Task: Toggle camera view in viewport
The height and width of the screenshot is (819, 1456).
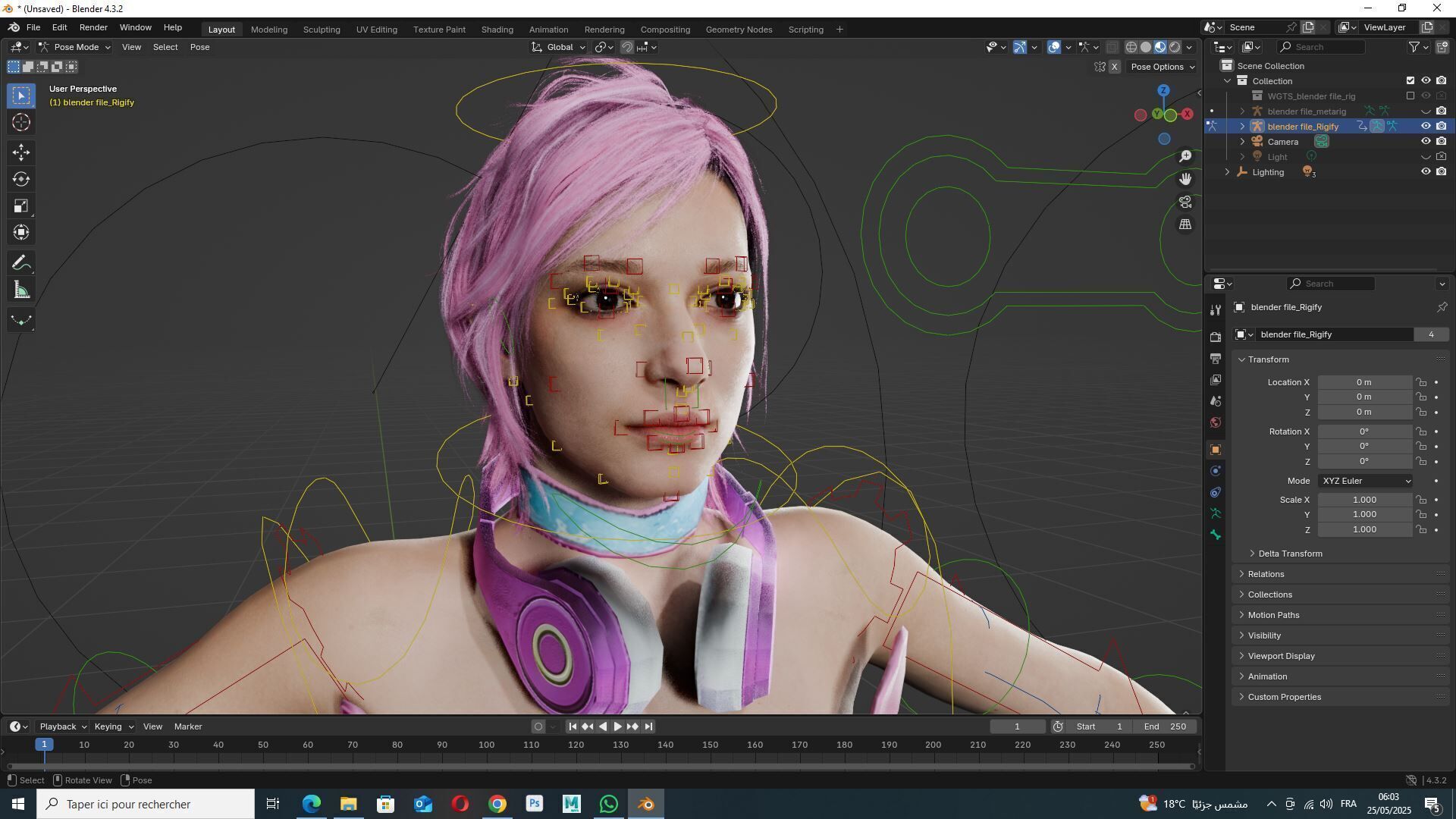Action: pos(1185,202)
